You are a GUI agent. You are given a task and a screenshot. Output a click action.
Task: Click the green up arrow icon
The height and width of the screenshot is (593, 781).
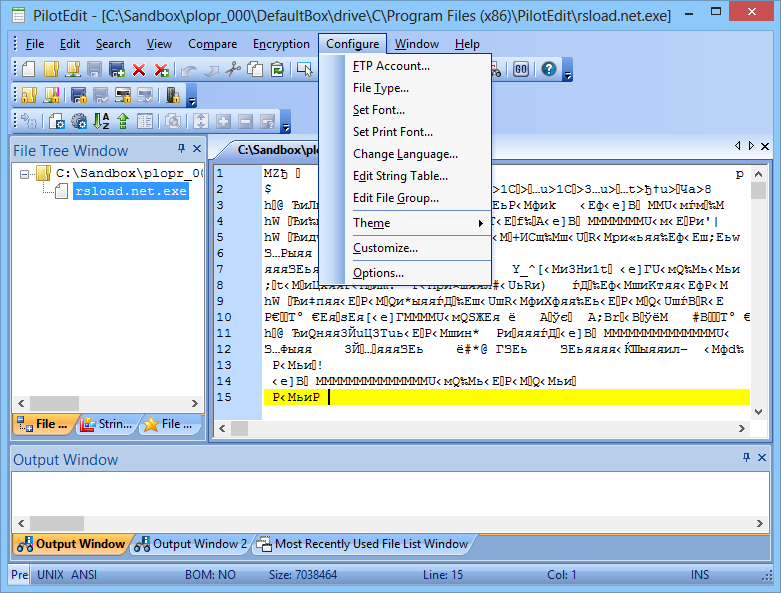123,121
